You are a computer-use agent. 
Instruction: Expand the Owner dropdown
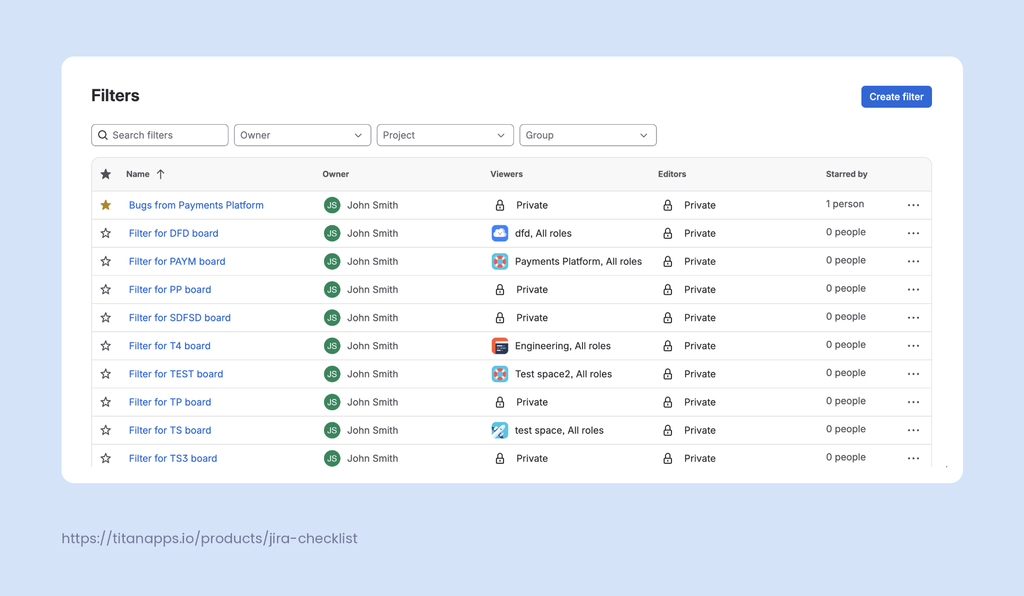tap(302, 135)
